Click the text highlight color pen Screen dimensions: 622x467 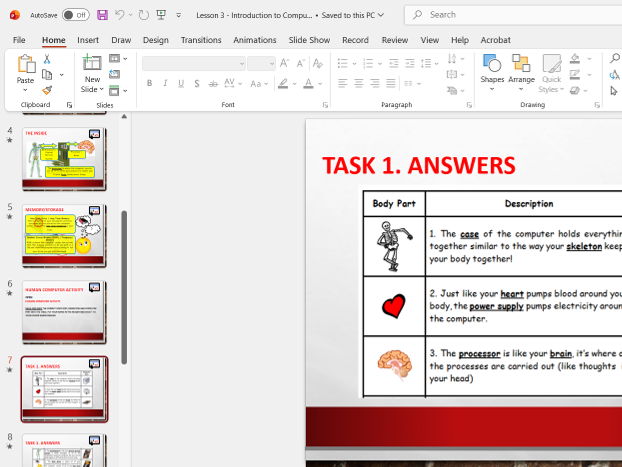pyautogui.click(x=283, y=83)
